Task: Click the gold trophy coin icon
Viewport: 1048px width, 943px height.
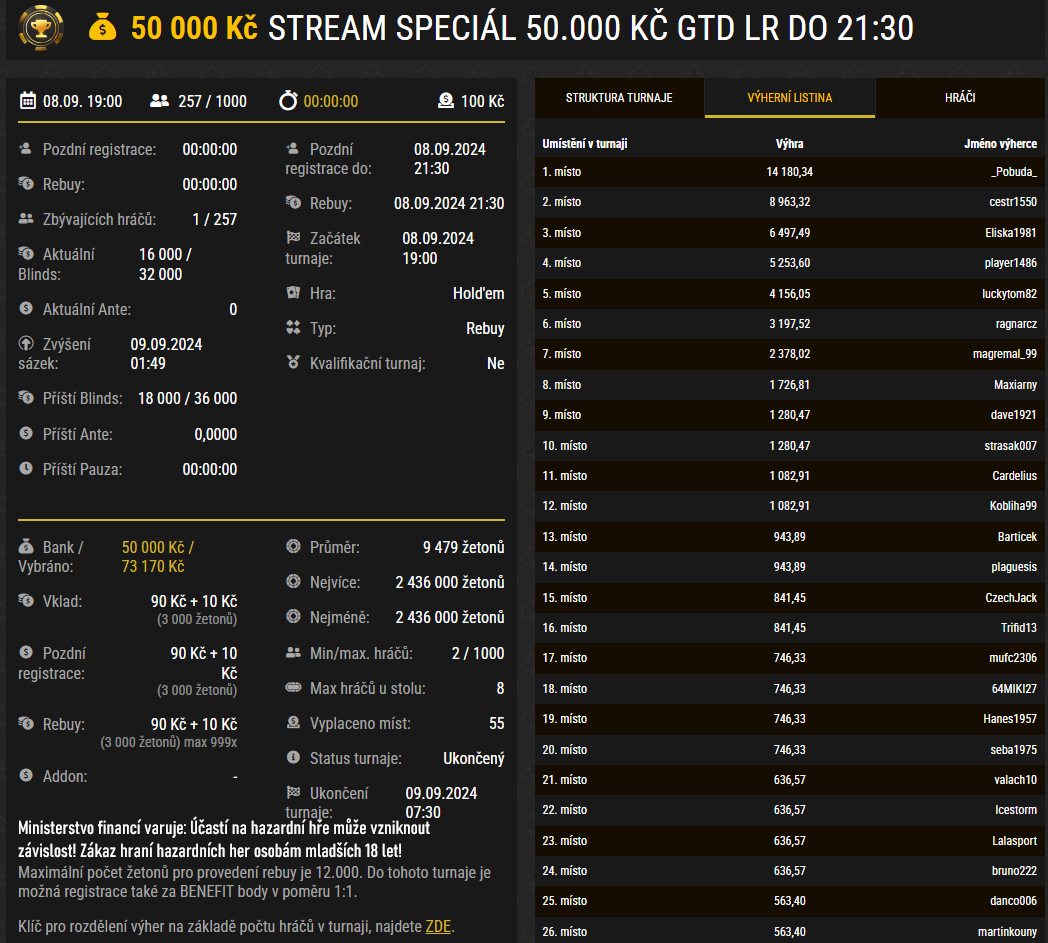Action: pyautogui.click(x=41, y=27)
